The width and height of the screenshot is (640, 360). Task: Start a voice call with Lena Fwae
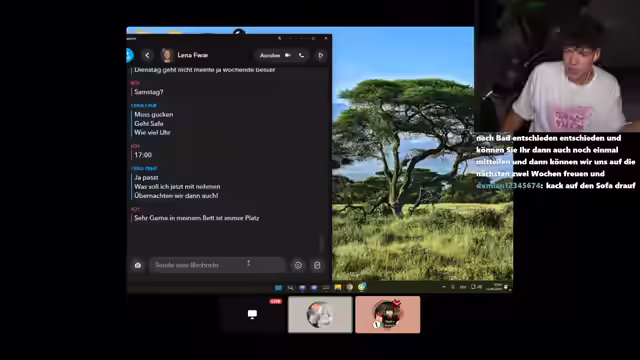301,55
